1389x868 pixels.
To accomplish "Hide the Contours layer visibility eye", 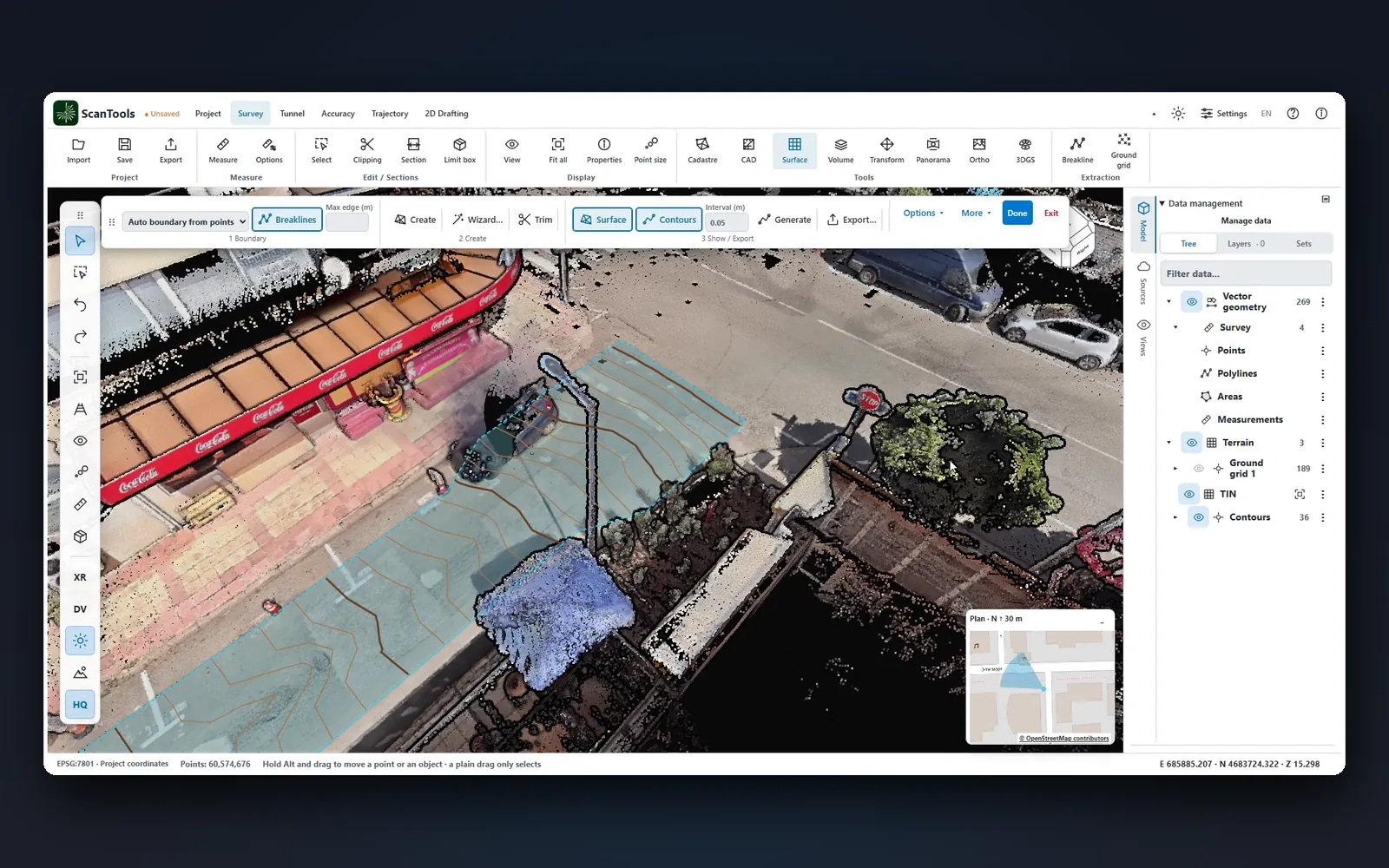I will point(1198,517).
